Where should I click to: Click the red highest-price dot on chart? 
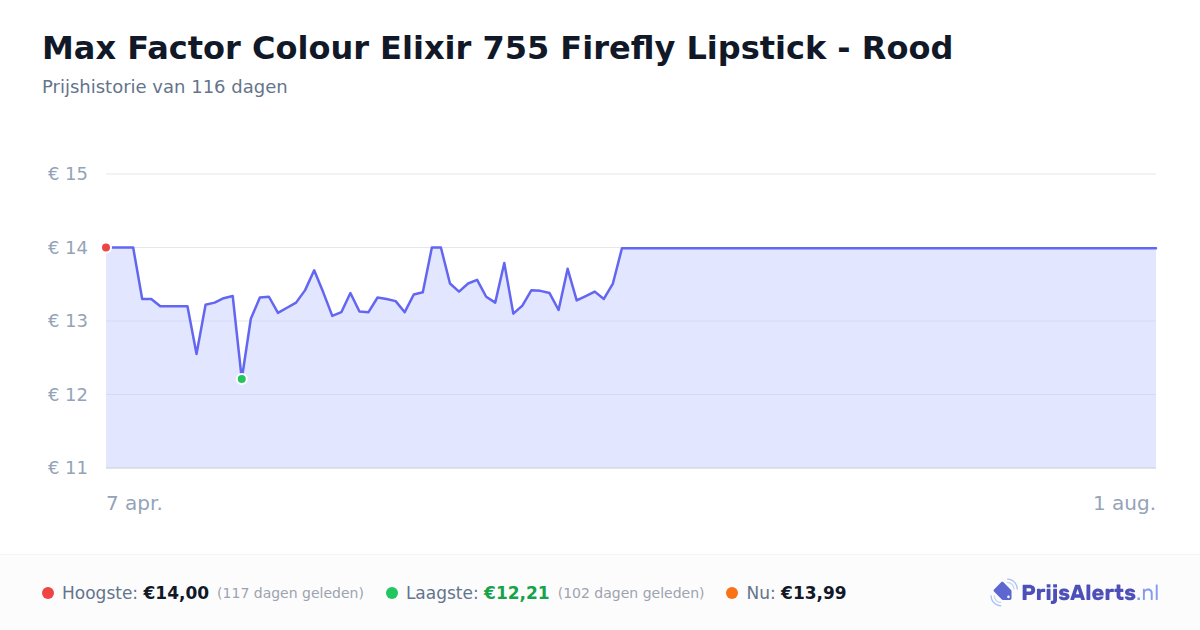tap(106, 248)
